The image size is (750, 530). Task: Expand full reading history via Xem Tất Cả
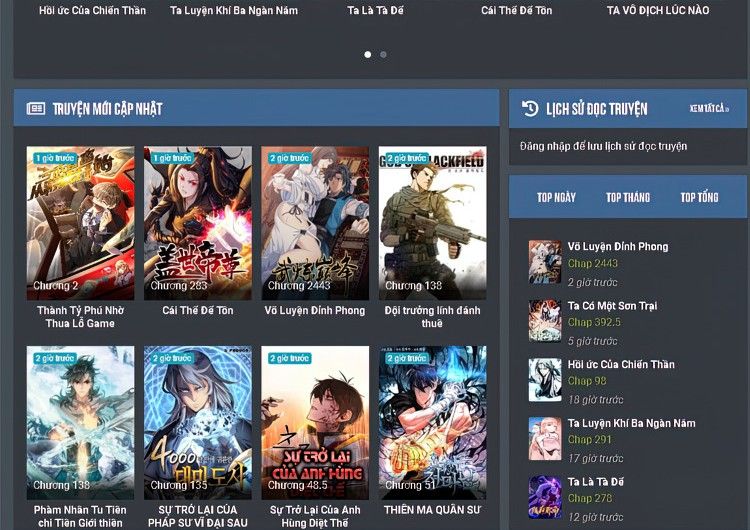(x=709, y=109)
